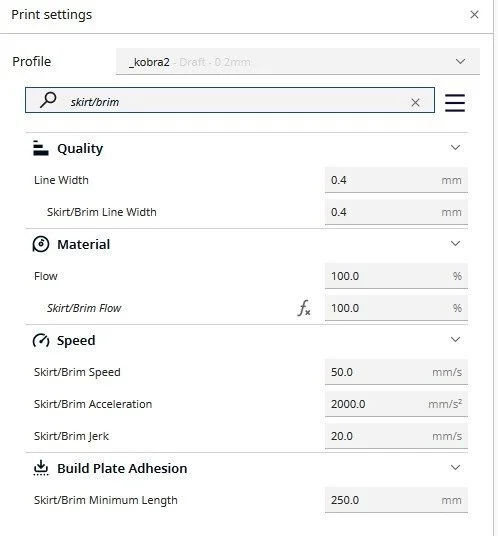Edit the Skirt/Brim Line Width field
This screenshot has width=498, height=536.
click(x=396, y=212)
